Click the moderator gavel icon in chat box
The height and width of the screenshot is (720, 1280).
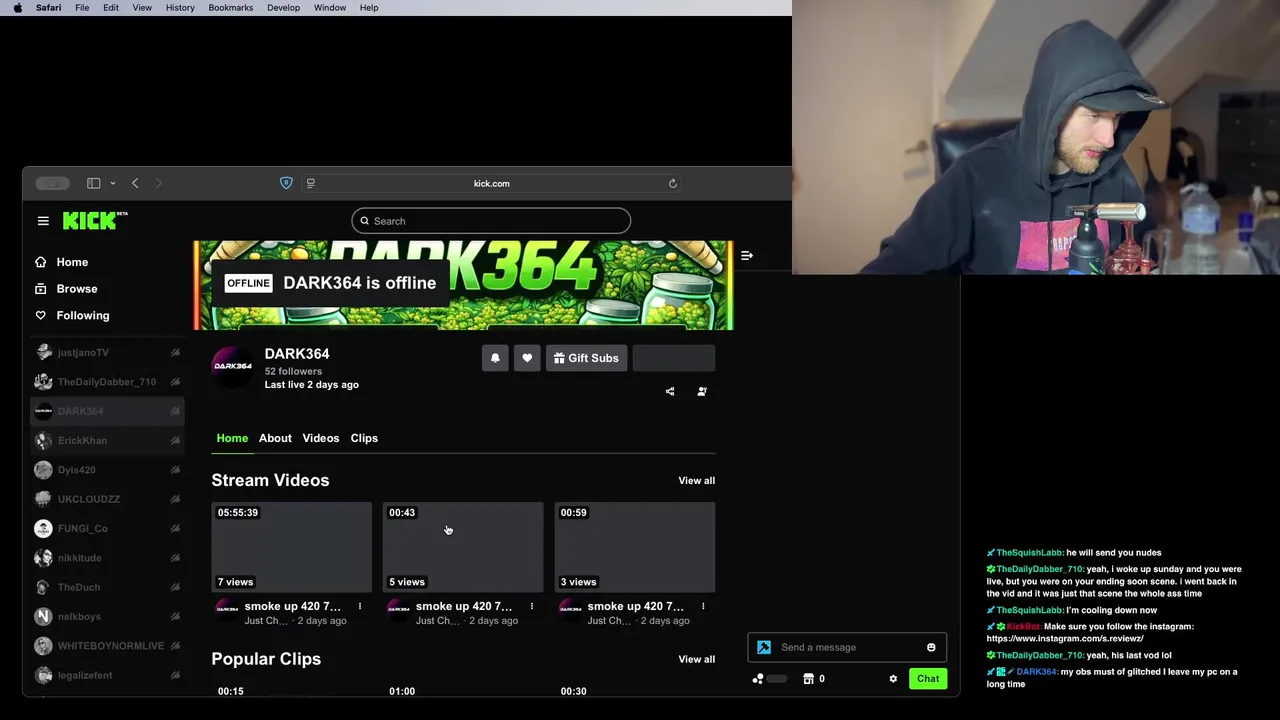coord(764,647)
